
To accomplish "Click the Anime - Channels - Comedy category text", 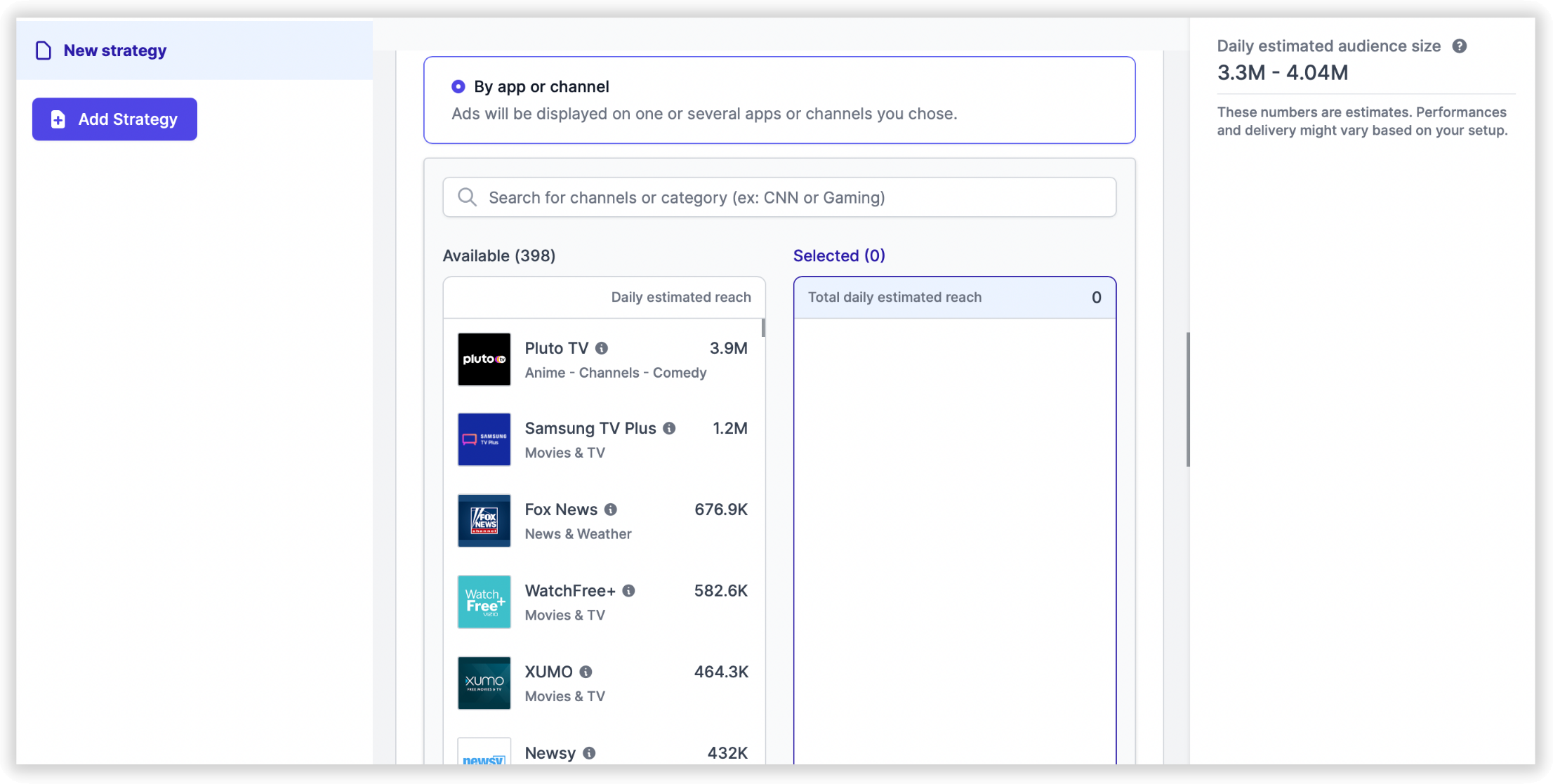I will point(616,373).
